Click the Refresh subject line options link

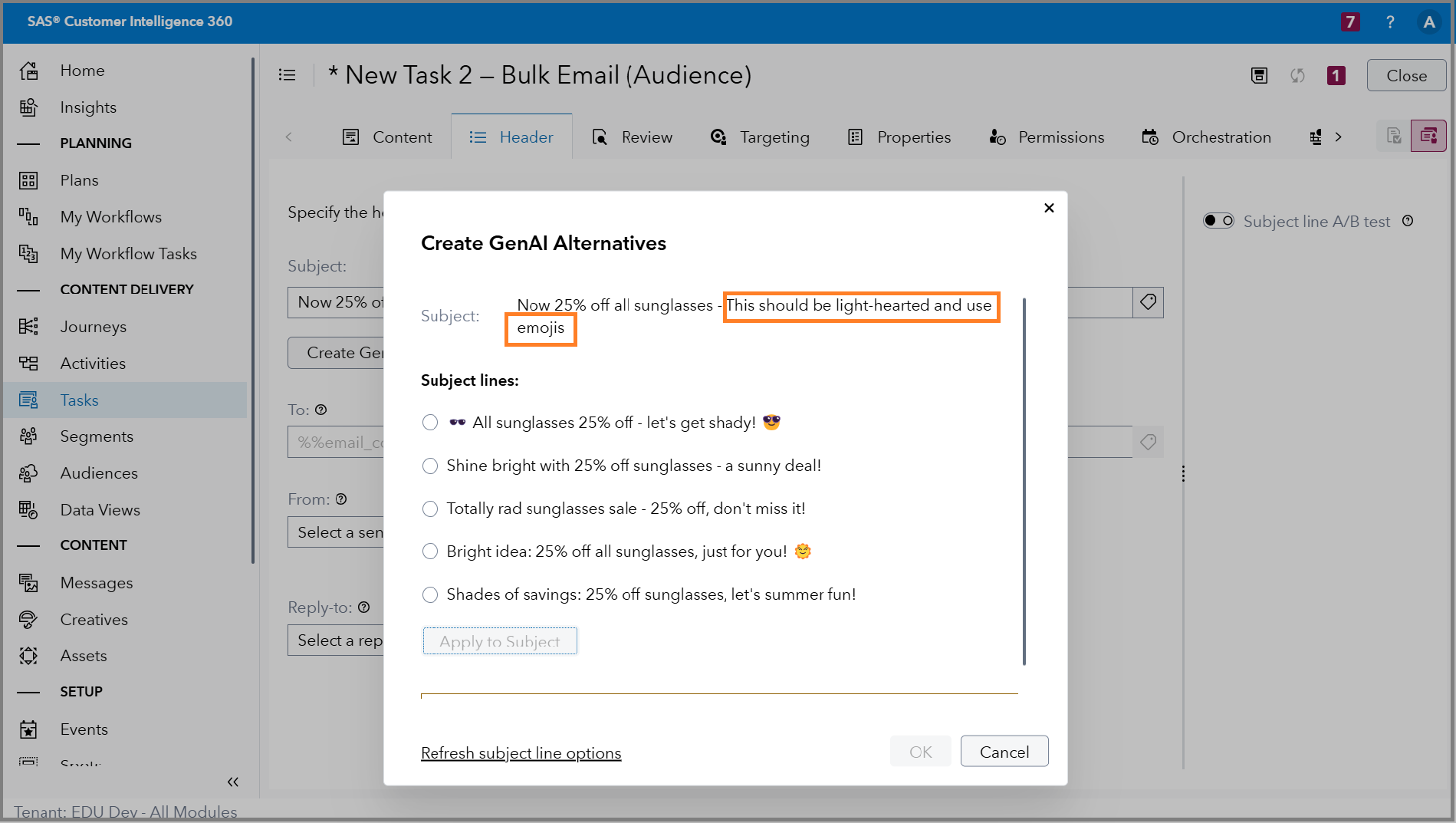(521, 752)
